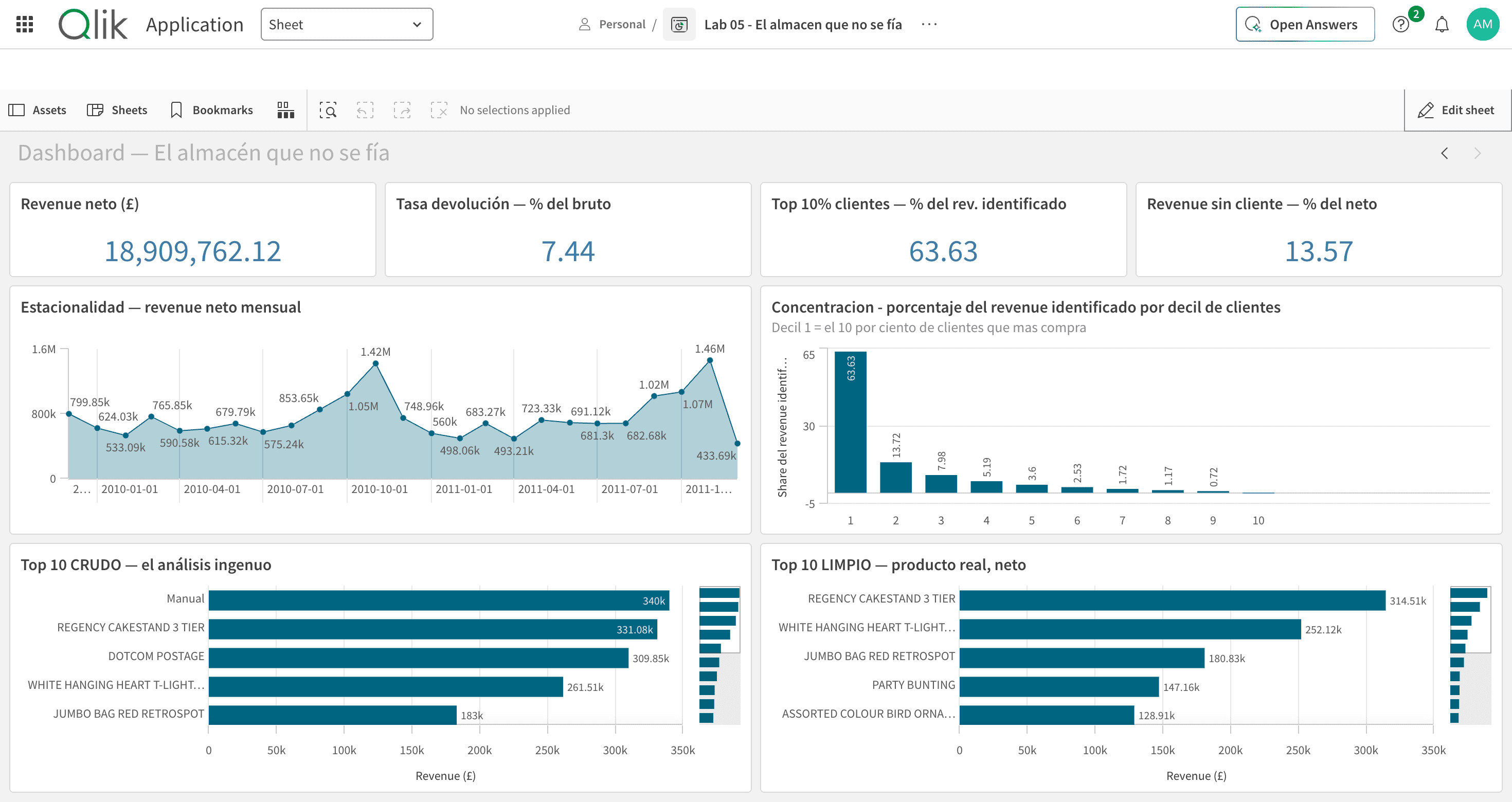Select the PARTY BUNTING bar
The width and height of the screenshot is (1512, 802).
click(x=1059, y=686)
